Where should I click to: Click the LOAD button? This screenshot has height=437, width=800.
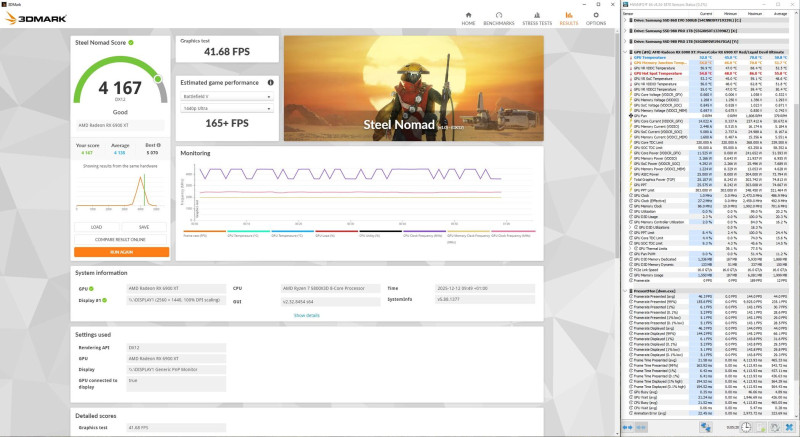click(96, 227)
